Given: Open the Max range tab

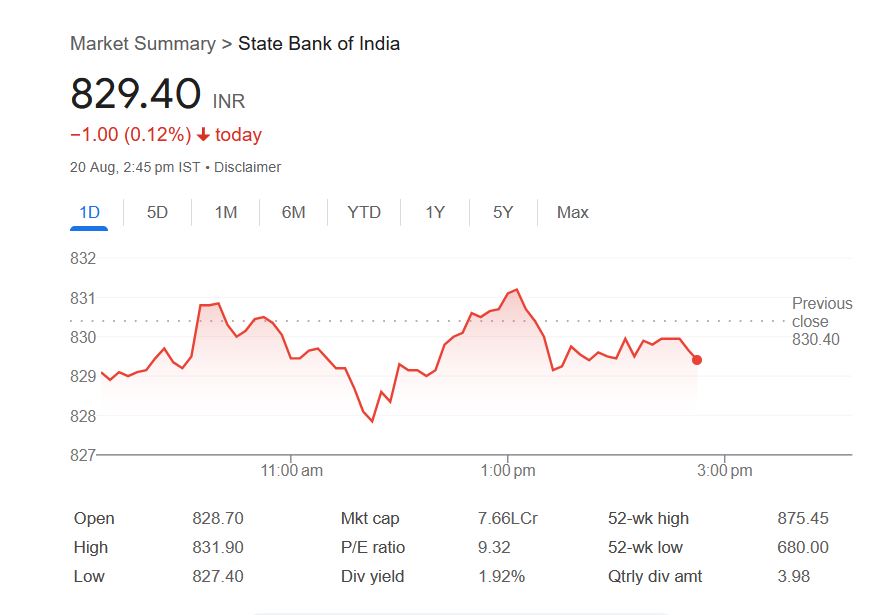Looking at the screenshot, I should point(573,212).
